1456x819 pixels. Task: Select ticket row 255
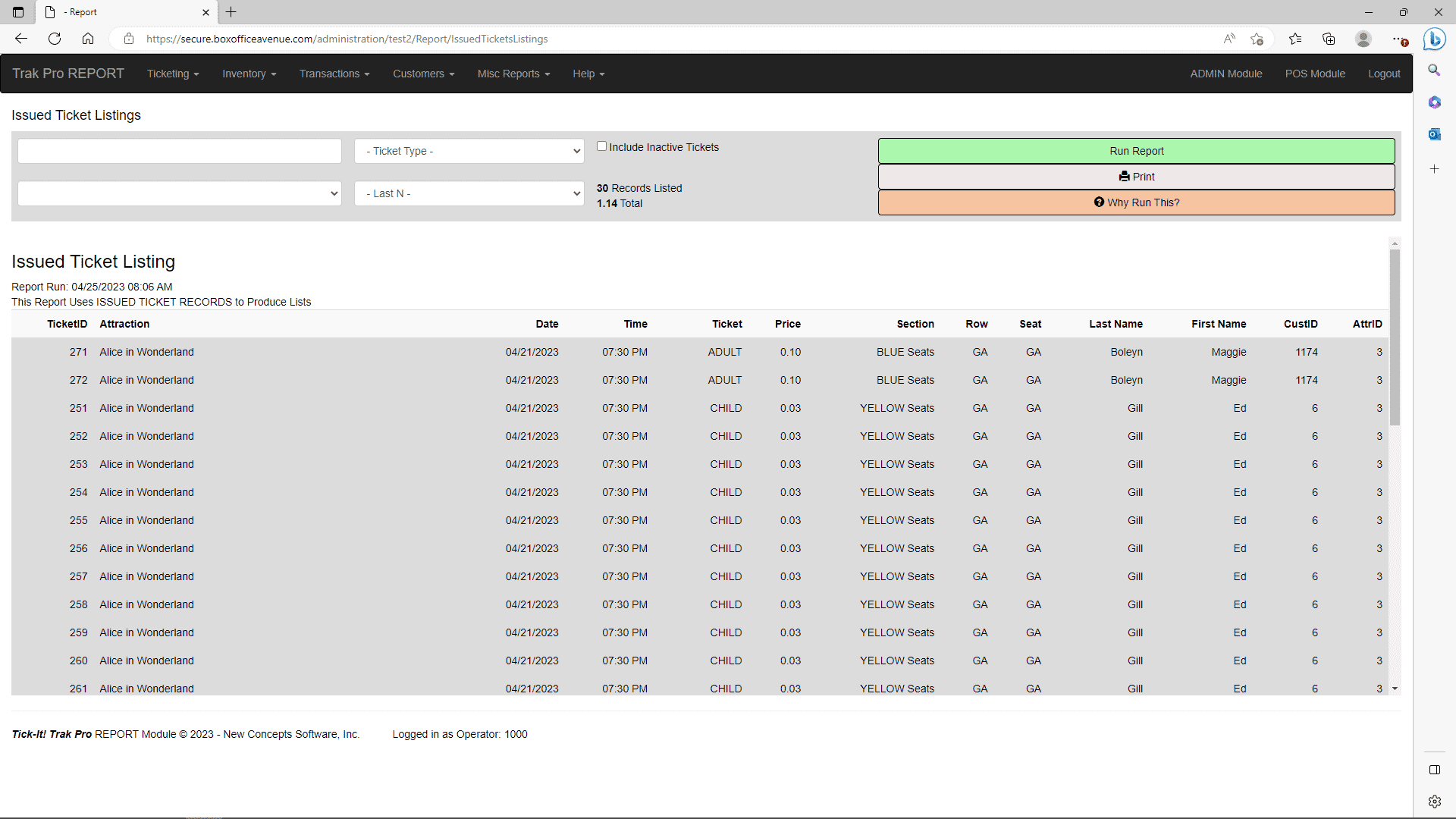tap(699, 520)
